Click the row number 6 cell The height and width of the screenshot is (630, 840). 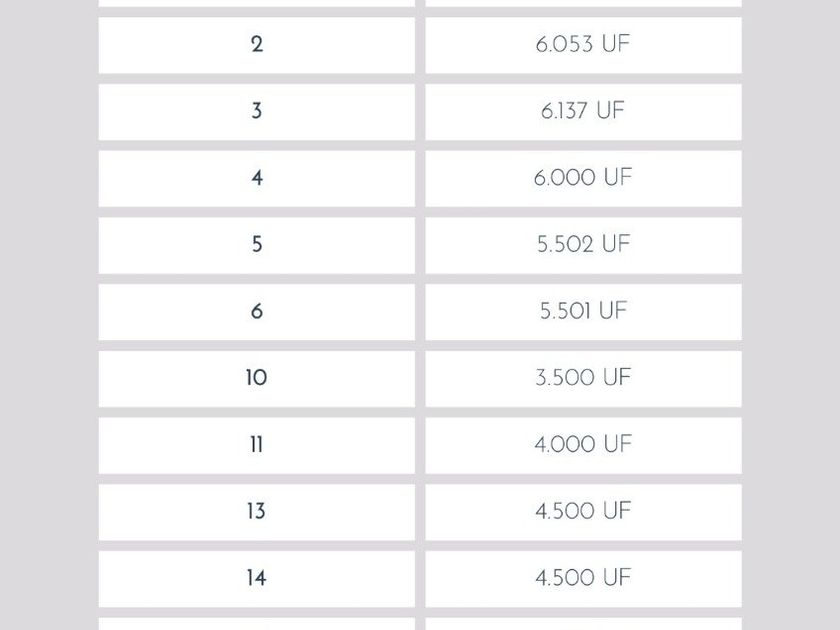(256, 311)
